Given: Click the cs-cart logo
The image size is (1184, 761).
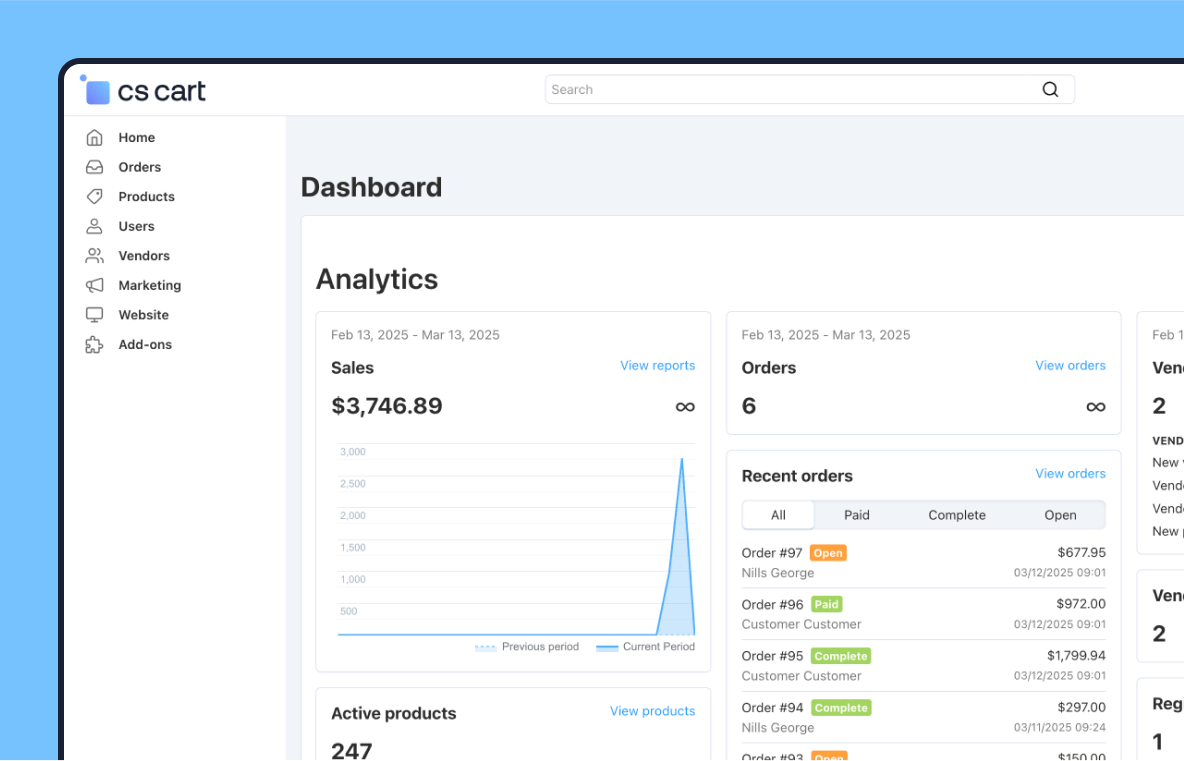Looking at the screenshot, I should tap(142, 90).
